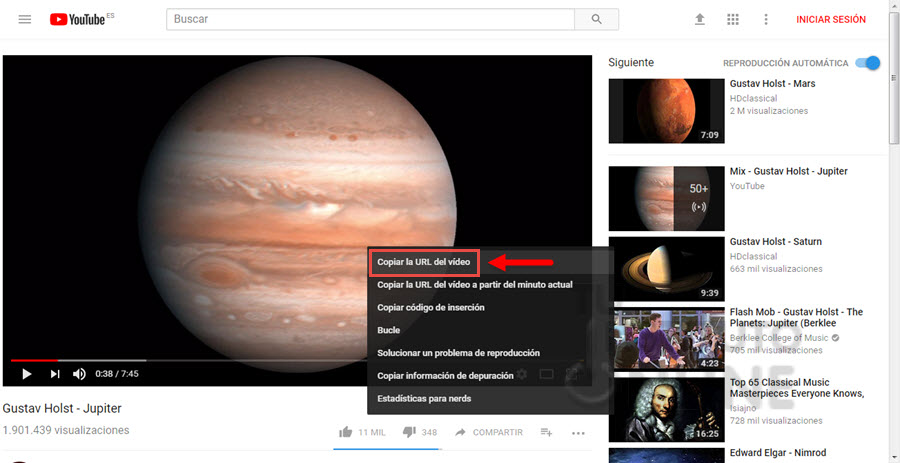The height and width of the screenshot is (463, 900).
Task: Select Copiar la URL del vídeo
Action: coord(424,262)
